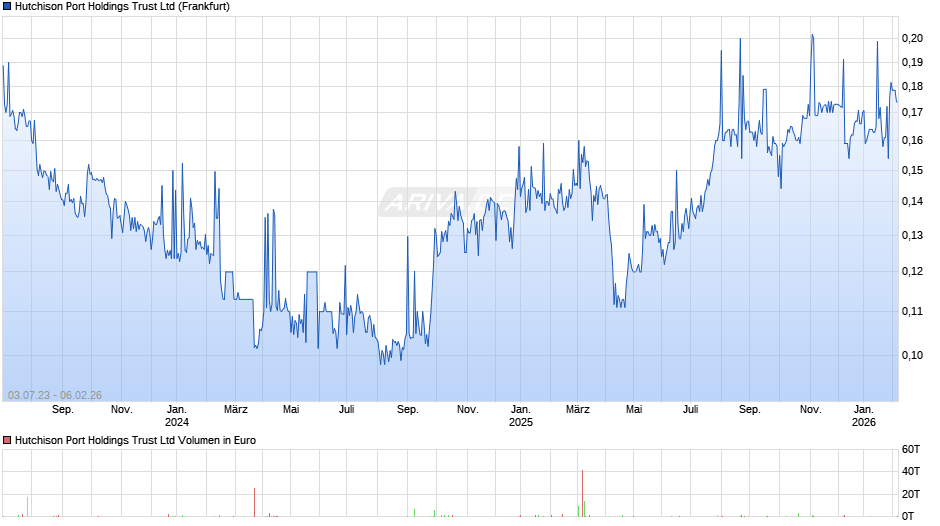Click the 'Jan. 2025' time axis label

[x=520, y=416]
